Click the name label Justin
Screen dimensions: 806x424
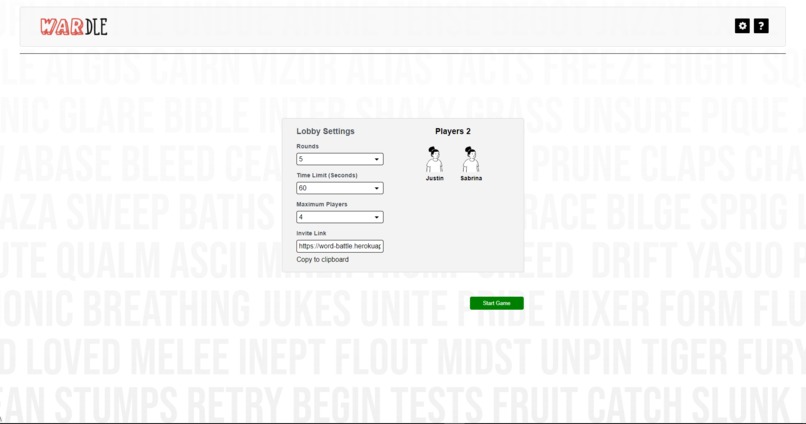(x=434, y=178)
